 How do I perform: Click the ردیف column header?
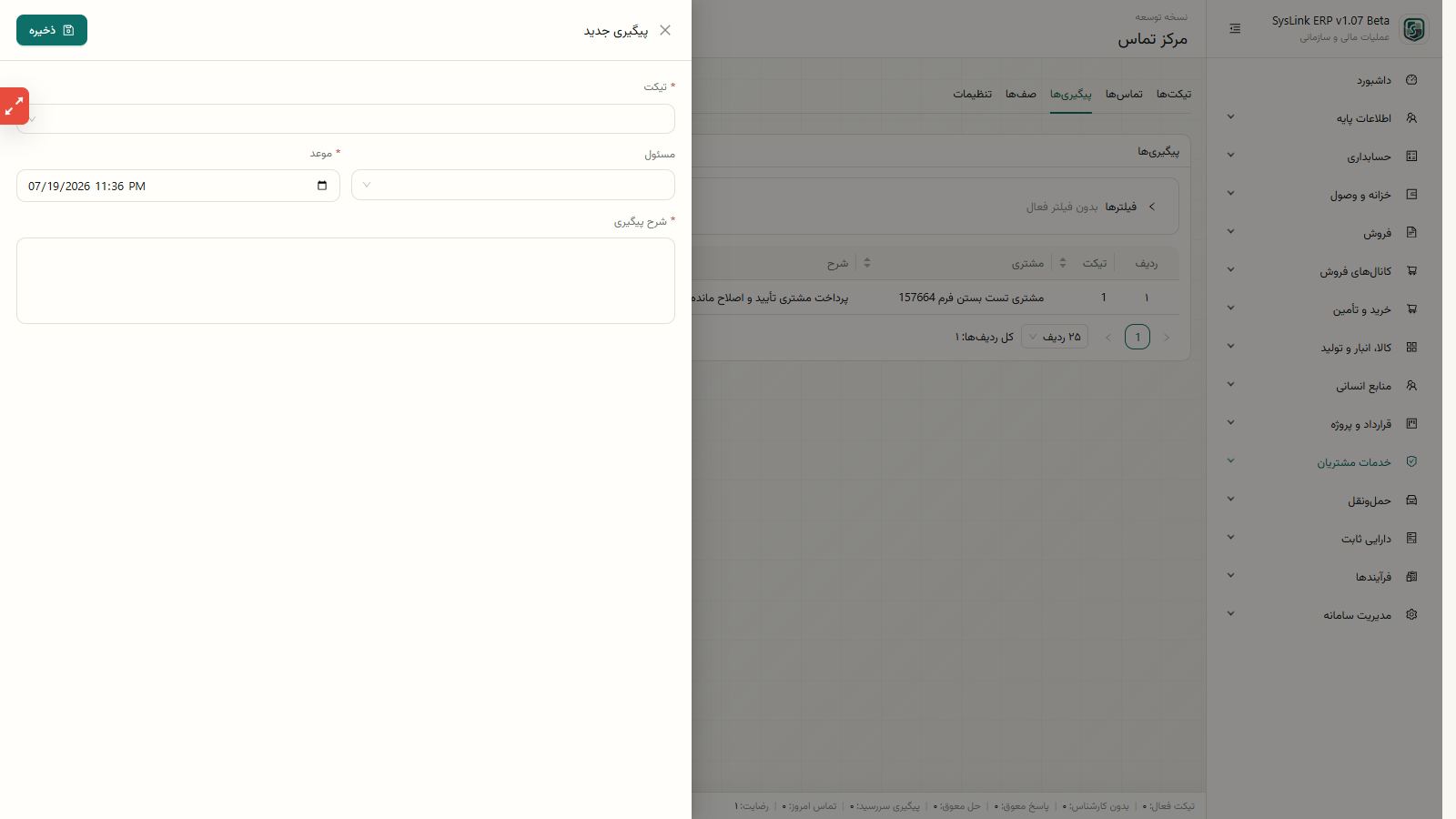pos(1146,264)
